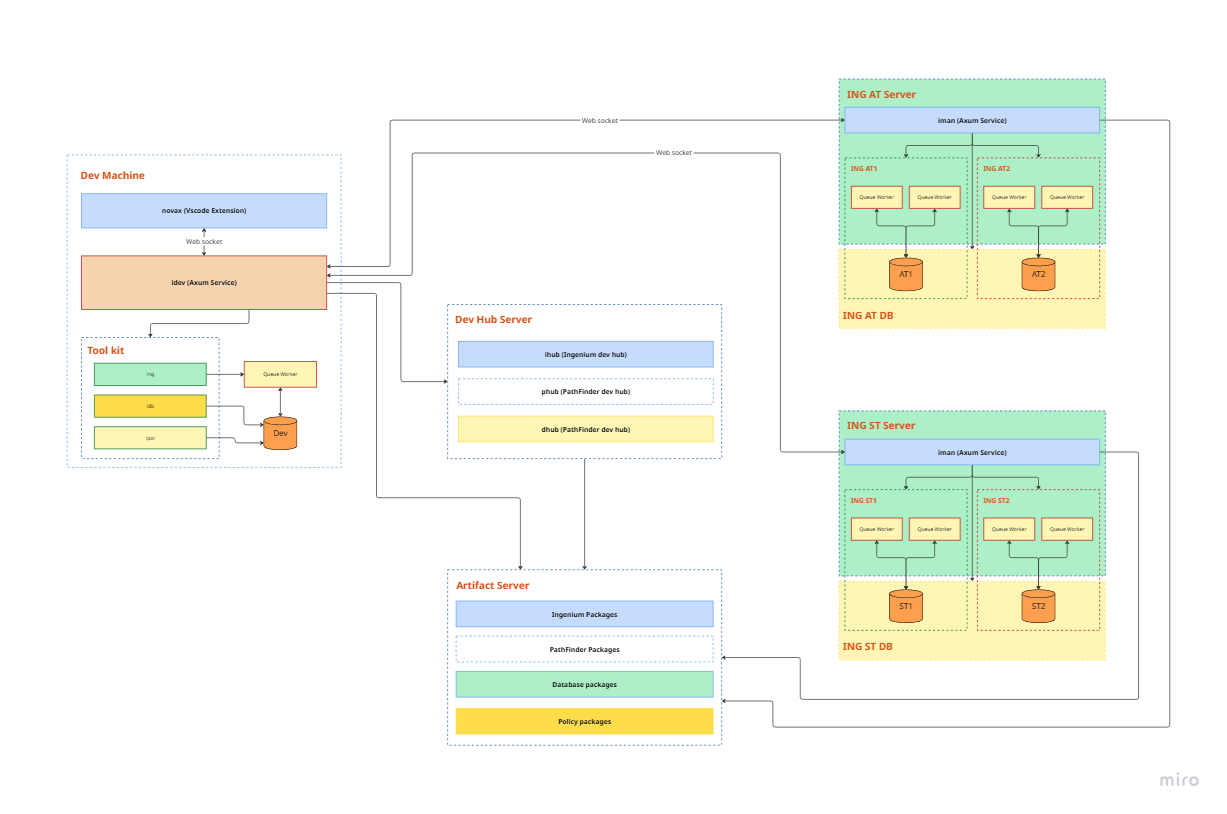Select the yellow Policy packages shape
1227x814 pixels.
point(585,721)
